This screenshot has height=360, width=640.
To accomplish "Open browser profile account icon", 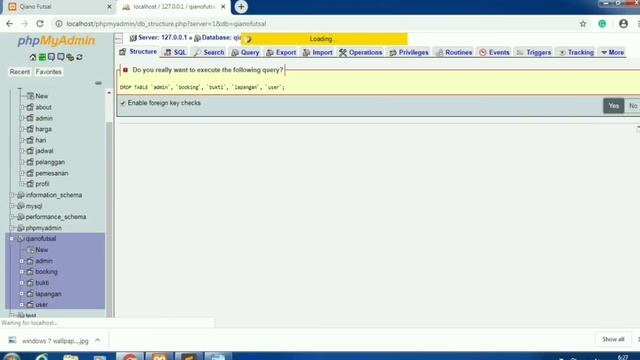I will click(623, 24).
